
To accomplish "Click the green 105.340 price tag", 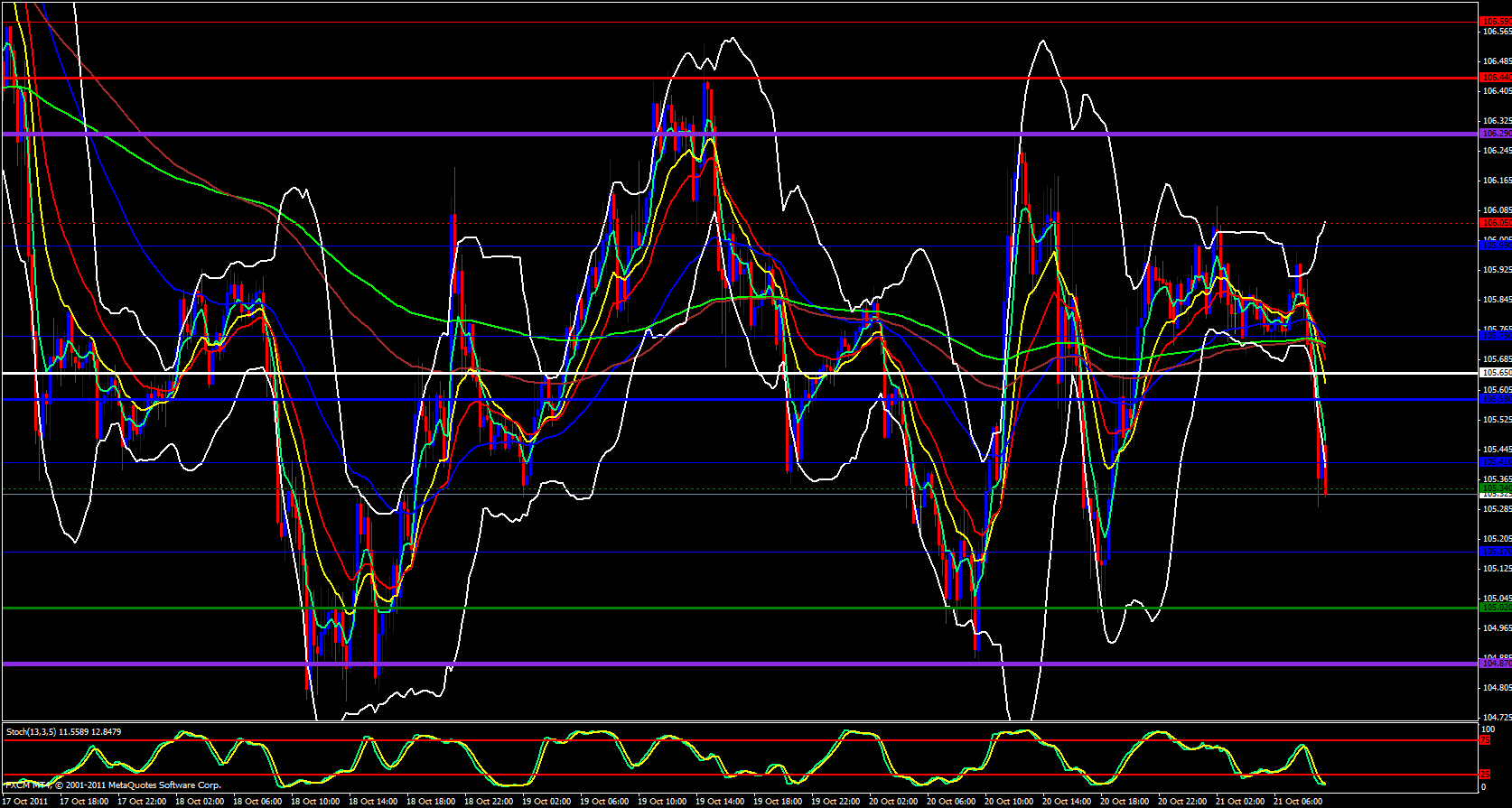I will [x=1497, y=488].
